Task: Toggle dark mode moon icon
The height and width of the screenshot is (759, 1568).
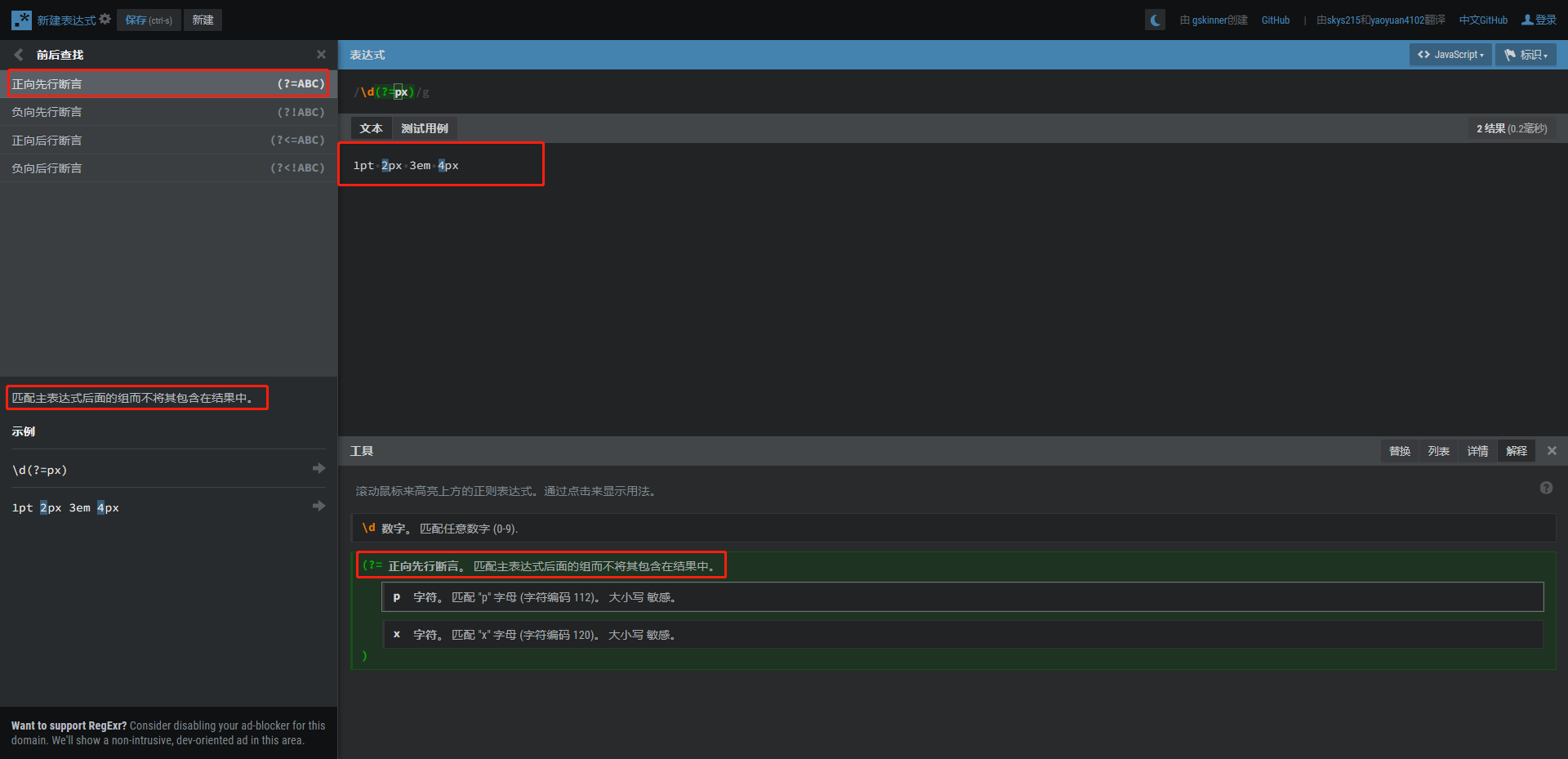Action: 1155,20
